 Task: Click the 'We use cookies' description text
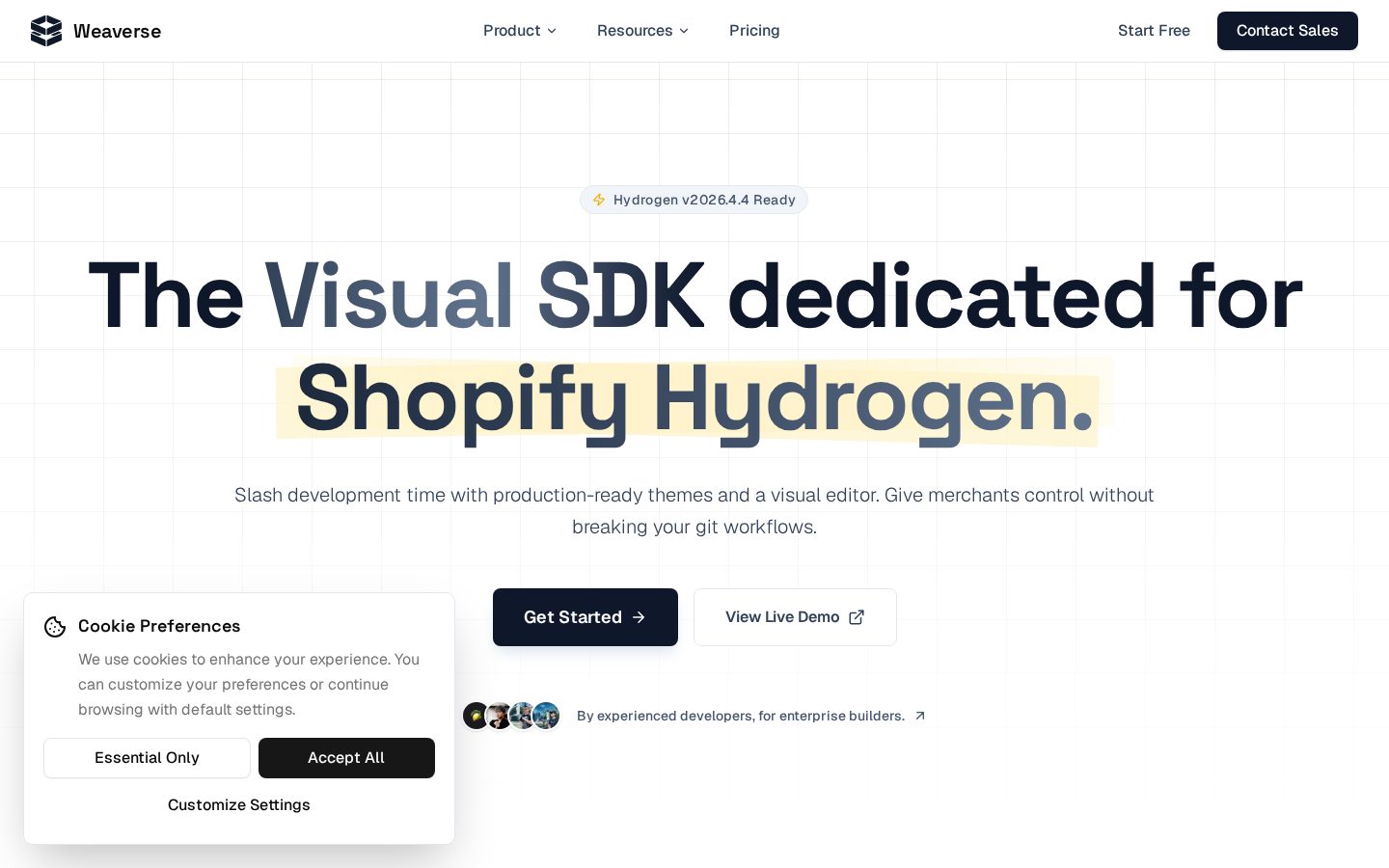point(249,685)
